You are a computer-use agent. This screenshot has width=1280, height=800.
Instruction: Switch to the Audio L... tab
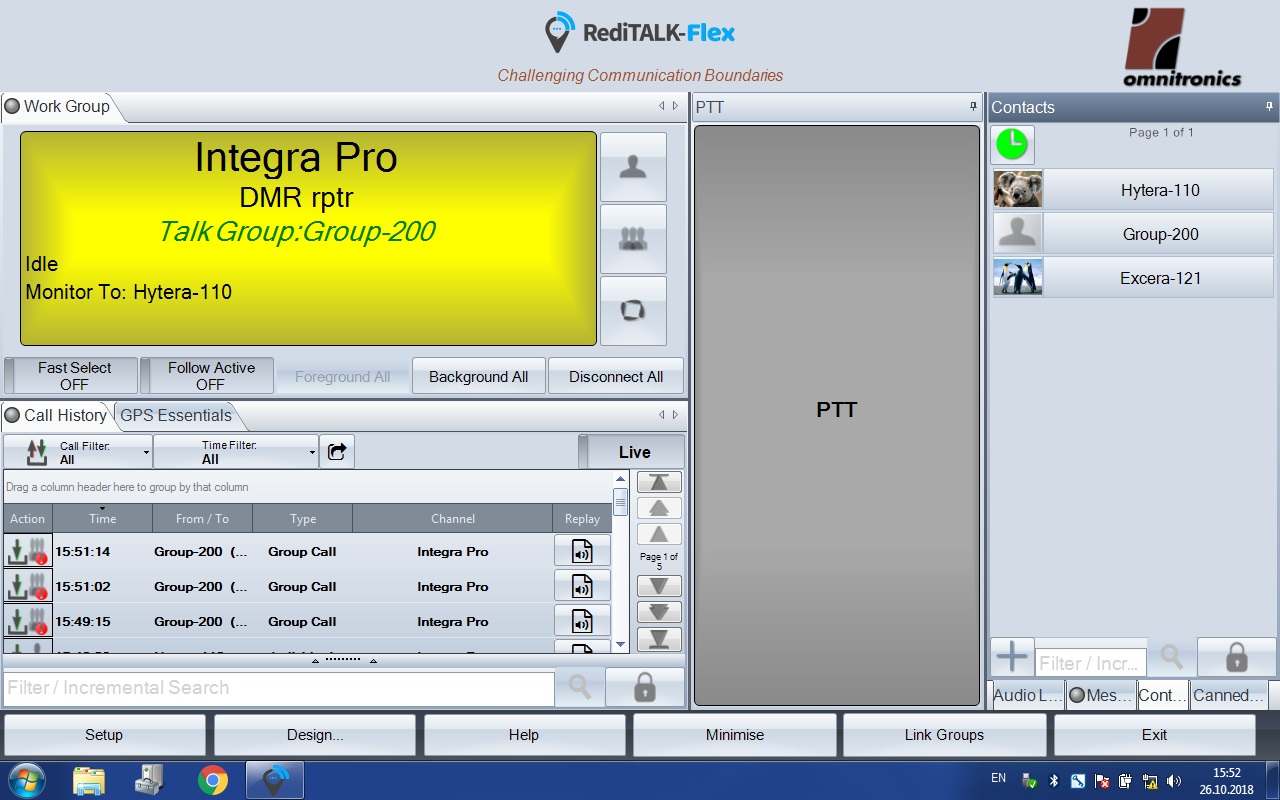1027,695
